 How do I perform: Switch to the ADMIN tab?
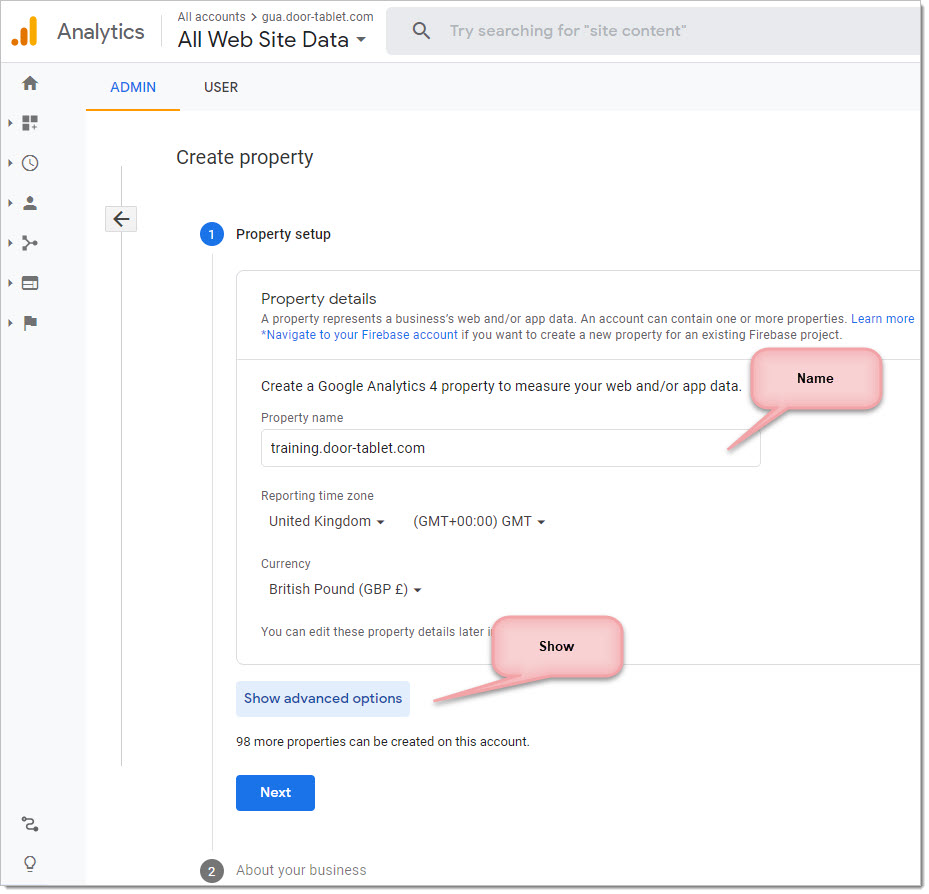[x=133, y=88]
